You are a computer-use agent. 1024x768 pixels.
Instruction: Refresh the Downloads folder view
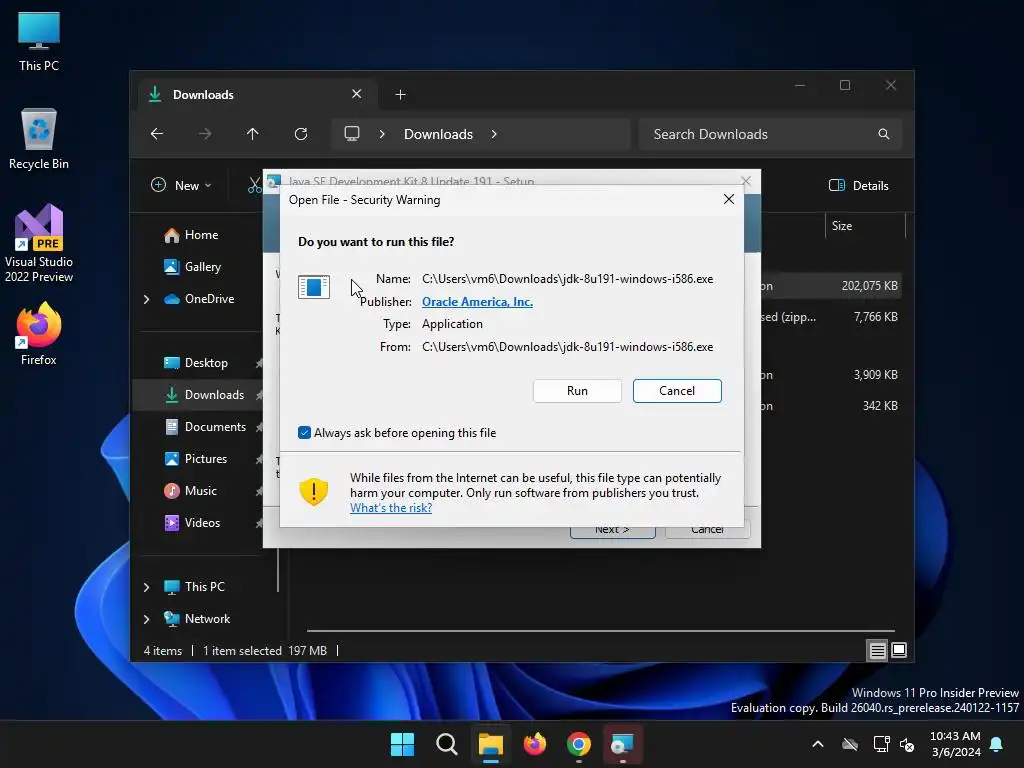(x=300, y=134)
